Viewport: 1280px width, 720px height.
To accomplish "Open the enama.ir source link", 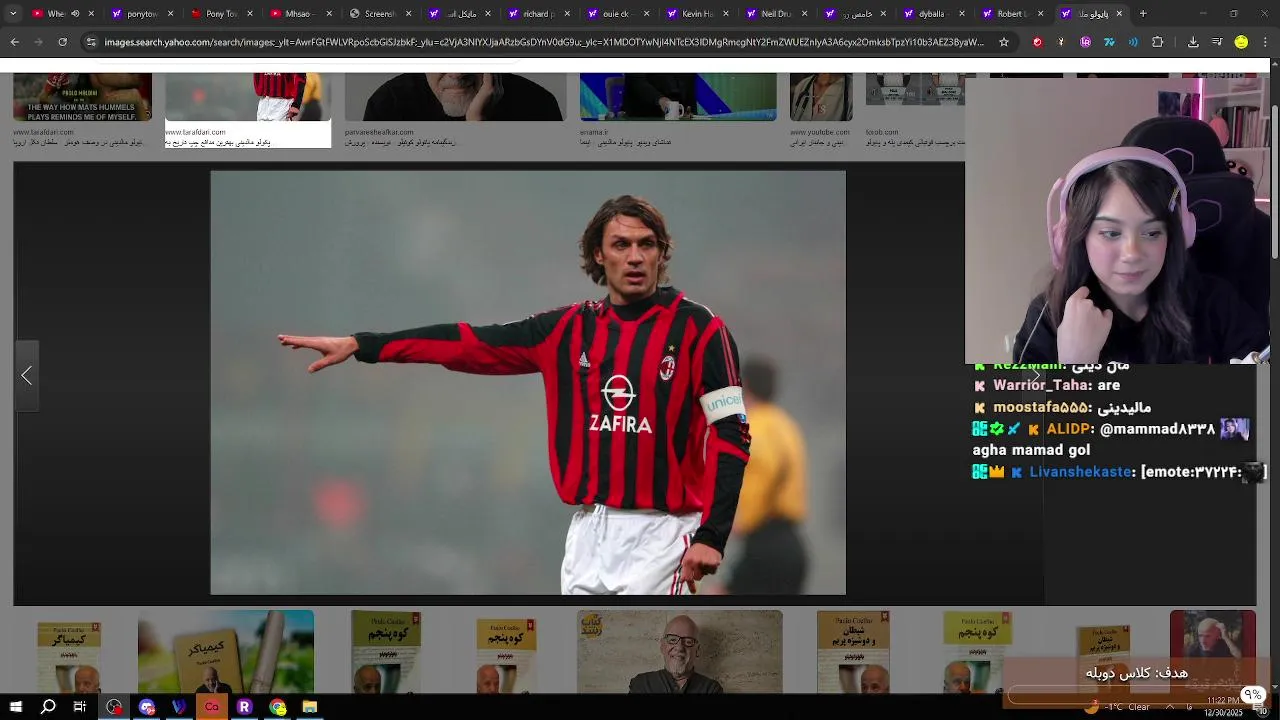I will pos(592,132).
